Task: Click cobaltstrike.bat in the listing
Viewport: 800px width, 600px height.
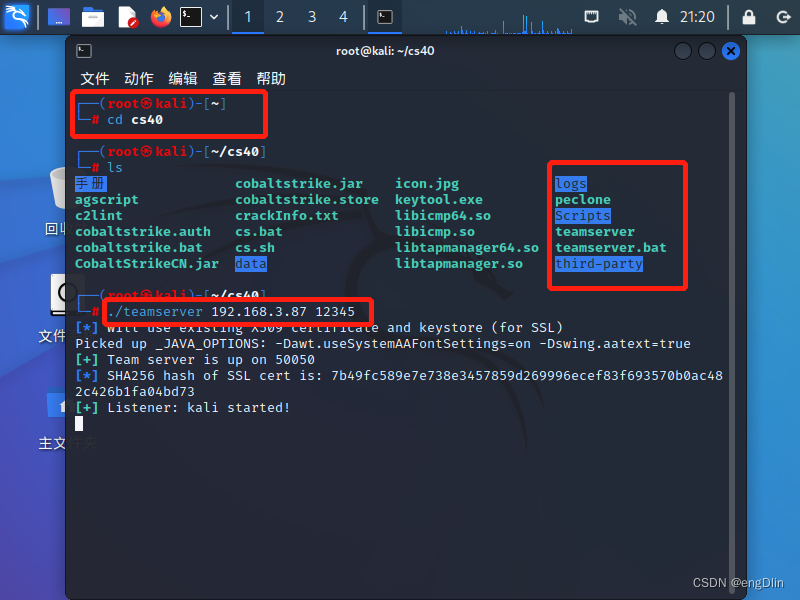Action: 139,247
